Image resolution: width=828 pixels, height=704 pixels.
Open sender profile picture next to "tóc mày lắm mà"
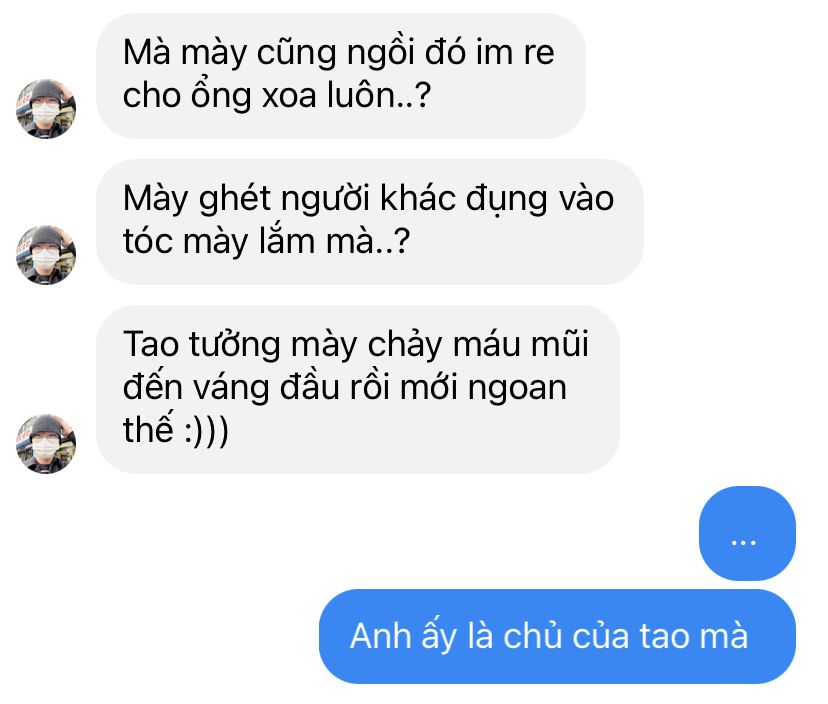tap(46, 255)
